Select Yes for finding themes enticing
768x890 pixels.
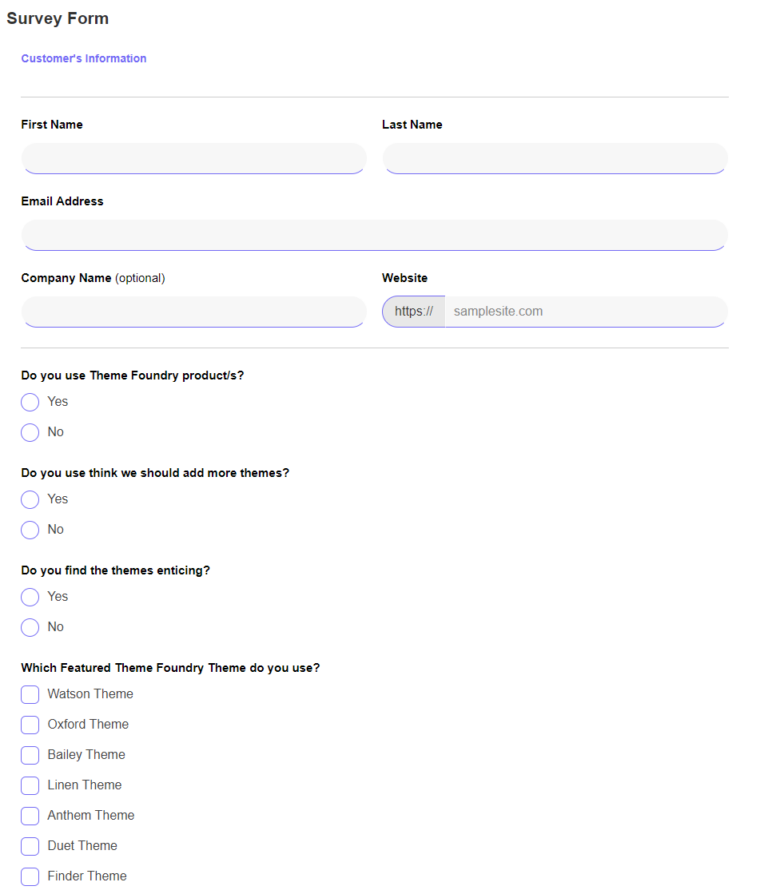[x=30, y=596]
